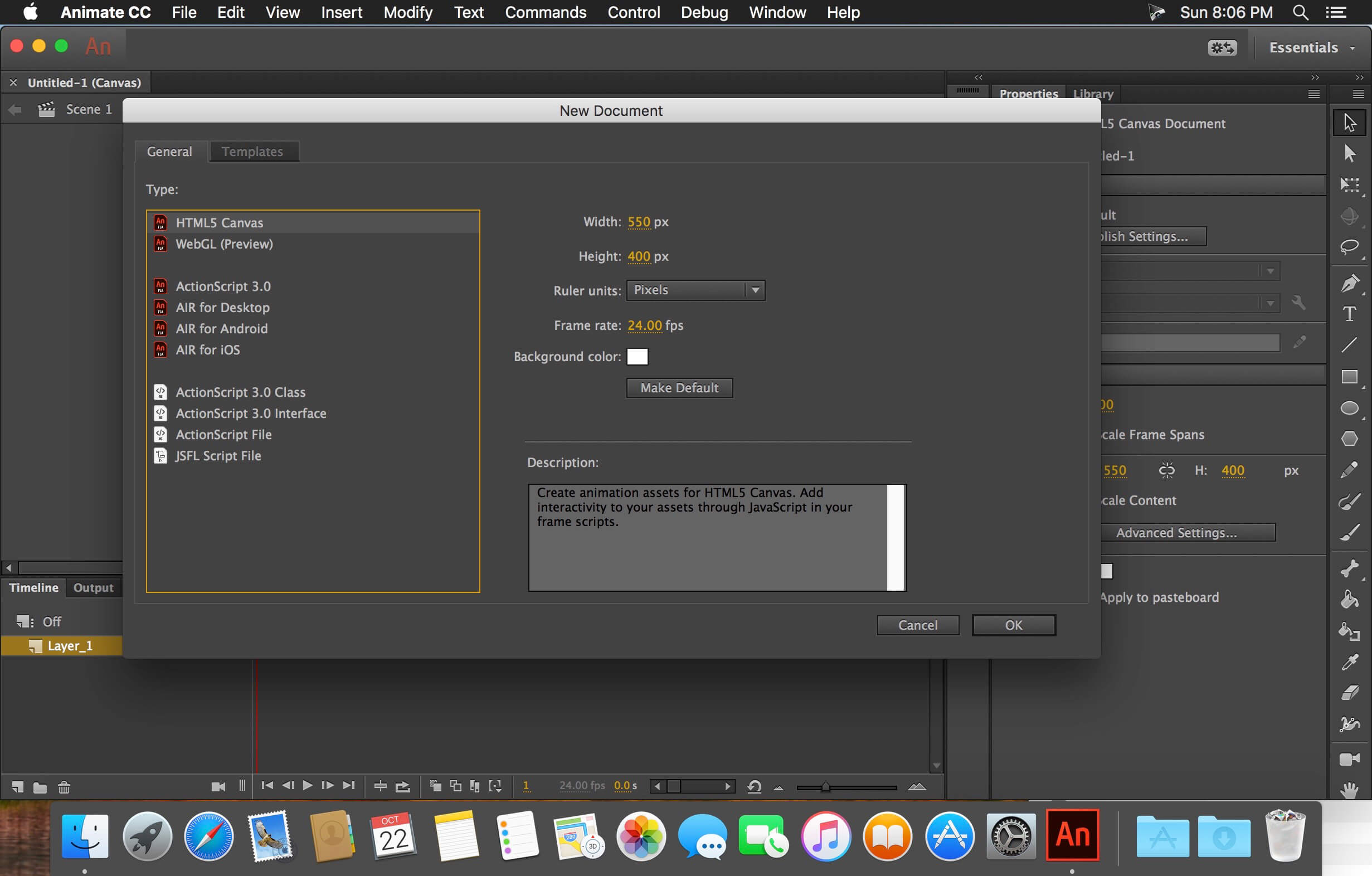The image size is (1372, 876).
Task: Click the Description box scrollbar
Action: (x=896, y=537)
